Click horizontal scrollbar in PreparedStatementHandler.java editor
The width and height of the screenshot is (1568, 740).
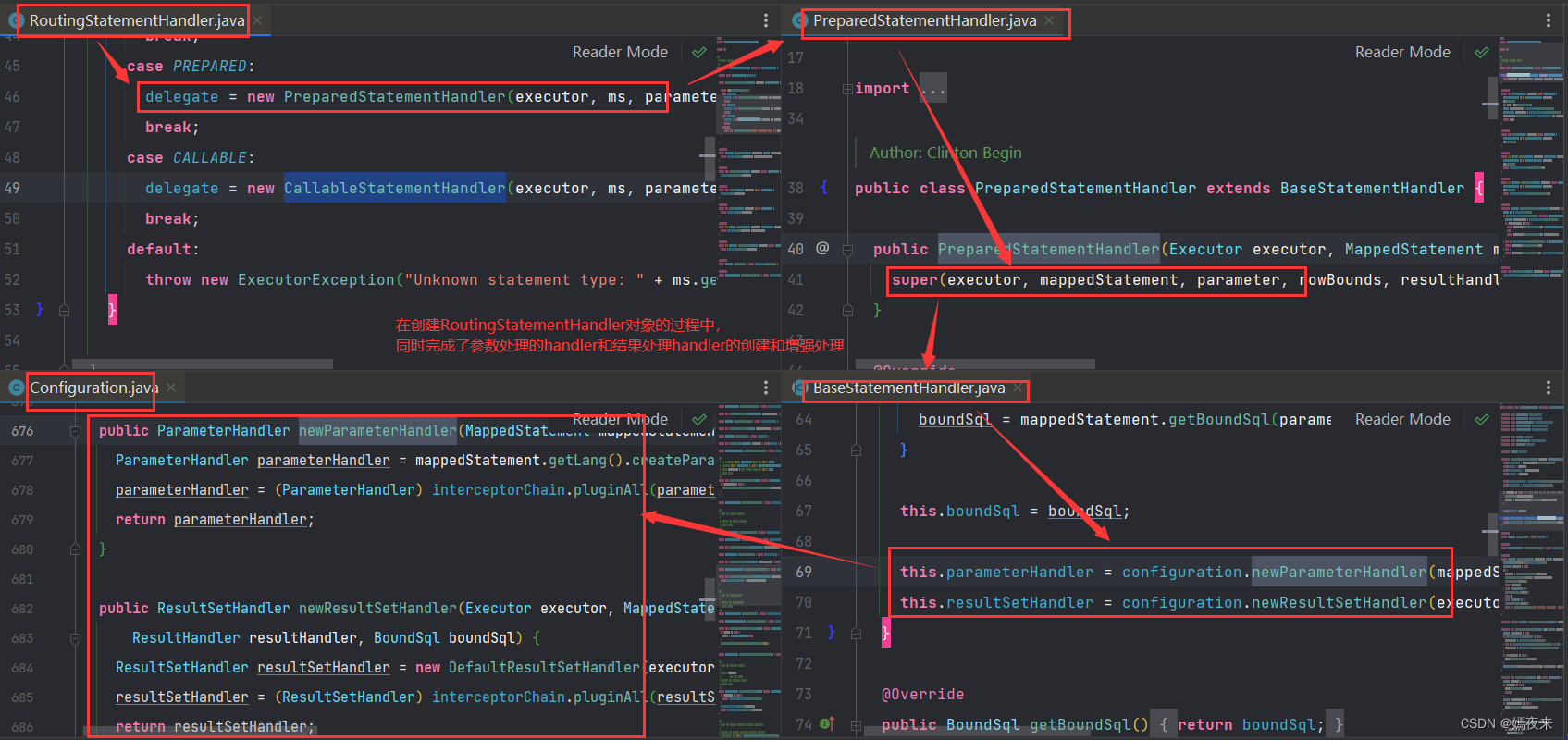[975, 364]
